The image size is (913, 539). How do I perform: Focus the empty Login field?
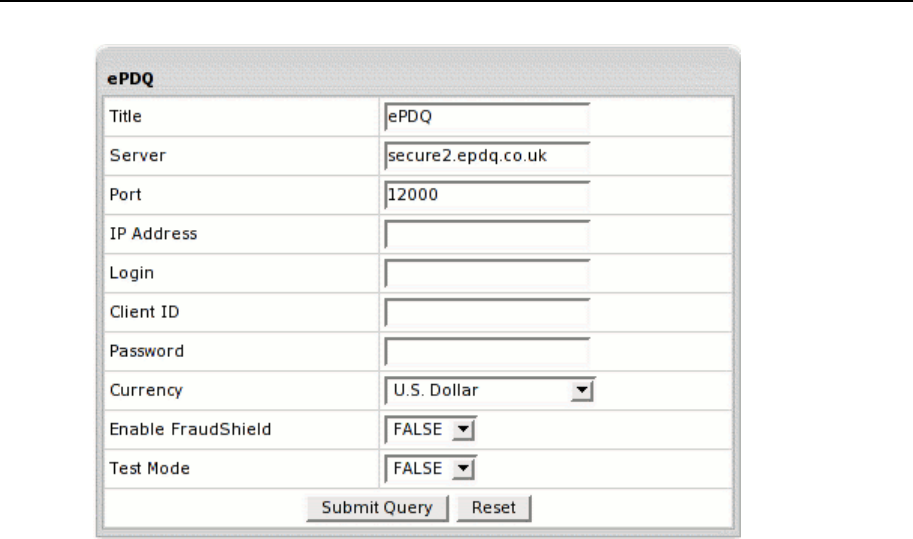click(x=487, y=273)
